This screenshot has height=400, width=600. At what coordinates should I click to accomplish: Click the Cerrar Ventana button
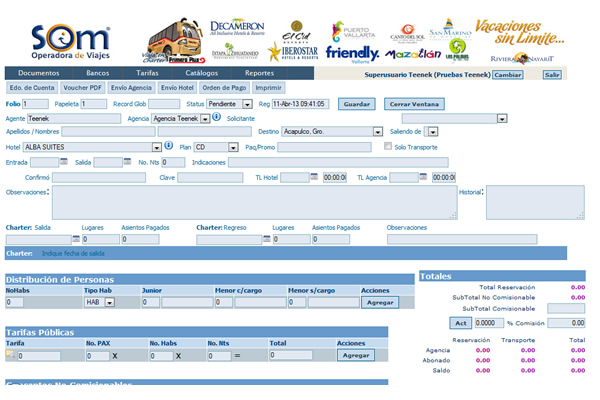point(414,103)
